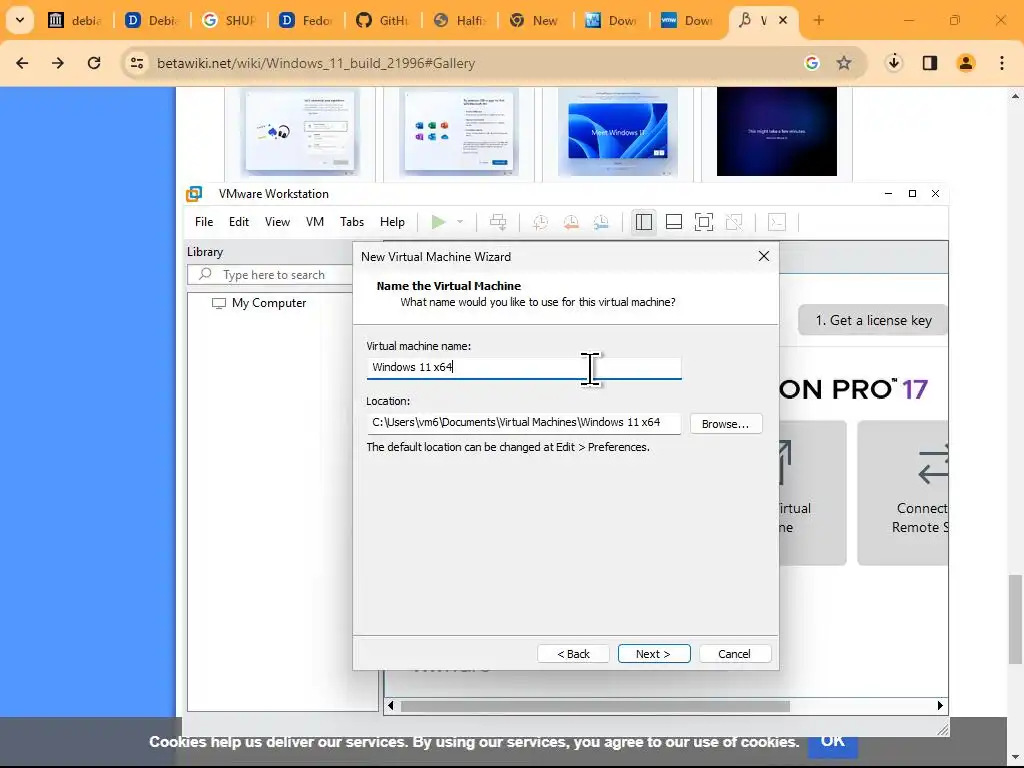
Task: Click OK on the cookies banner
Action: 833,741
